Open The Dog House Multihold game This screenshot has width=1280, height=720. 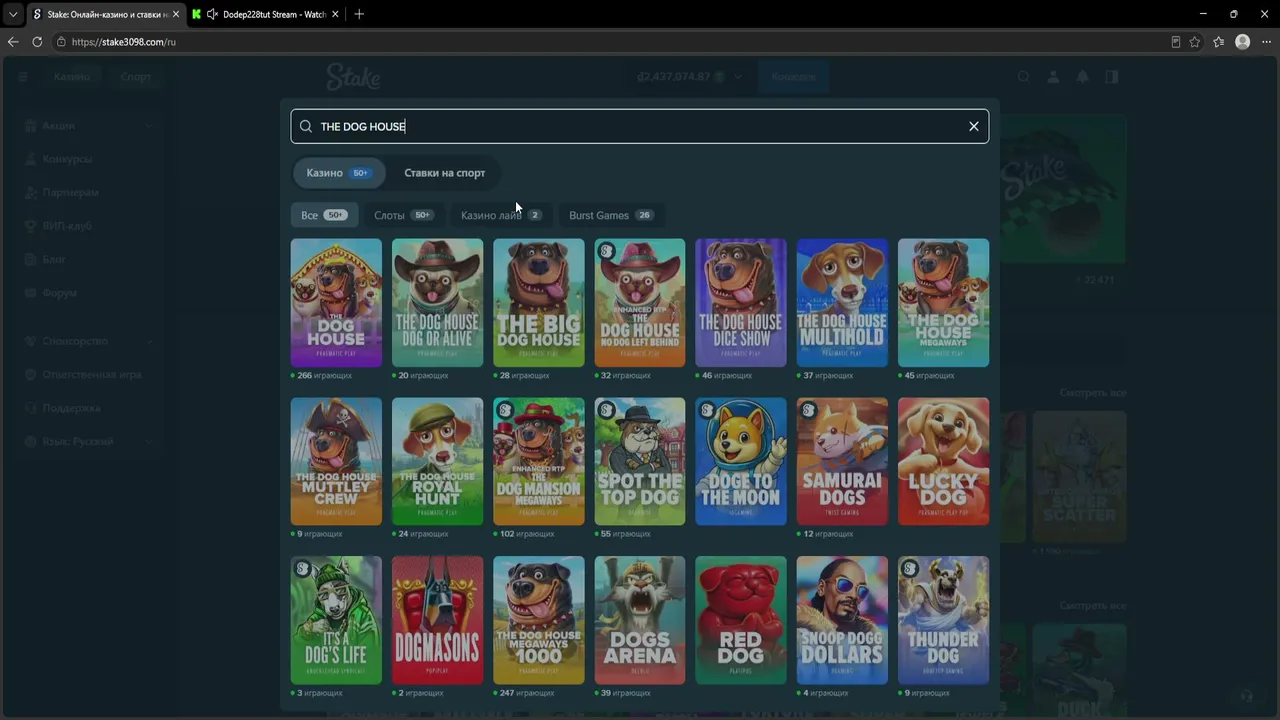coord(842,303)
